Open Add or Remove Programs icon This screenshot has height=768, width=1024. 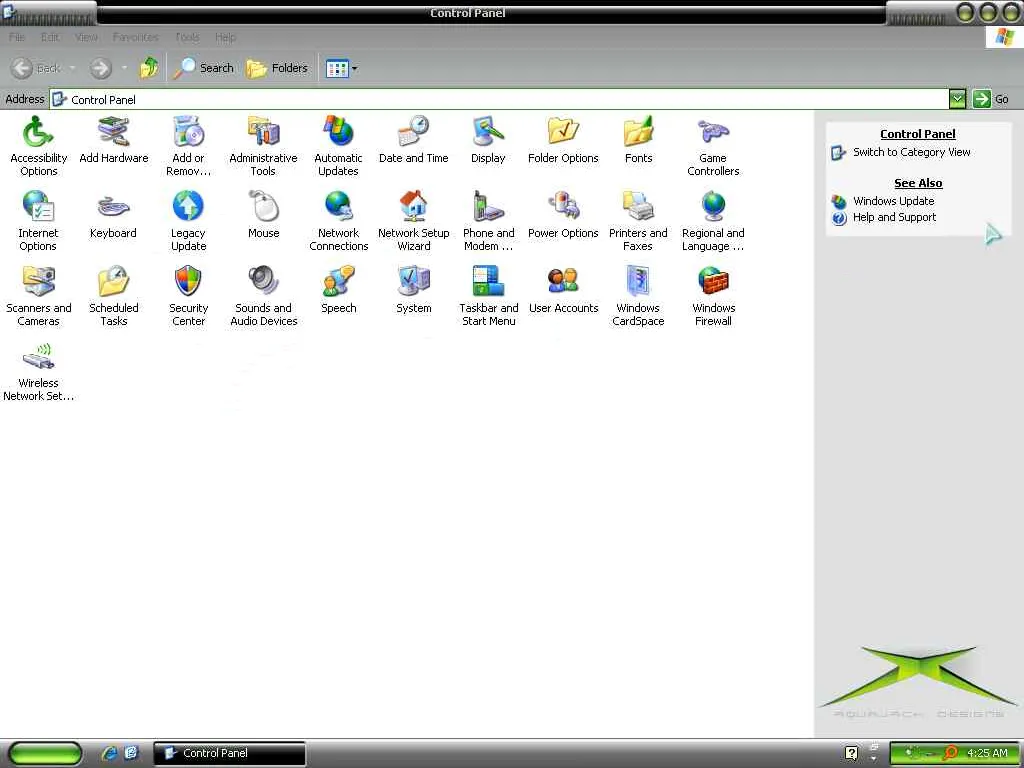click(188, 146)
